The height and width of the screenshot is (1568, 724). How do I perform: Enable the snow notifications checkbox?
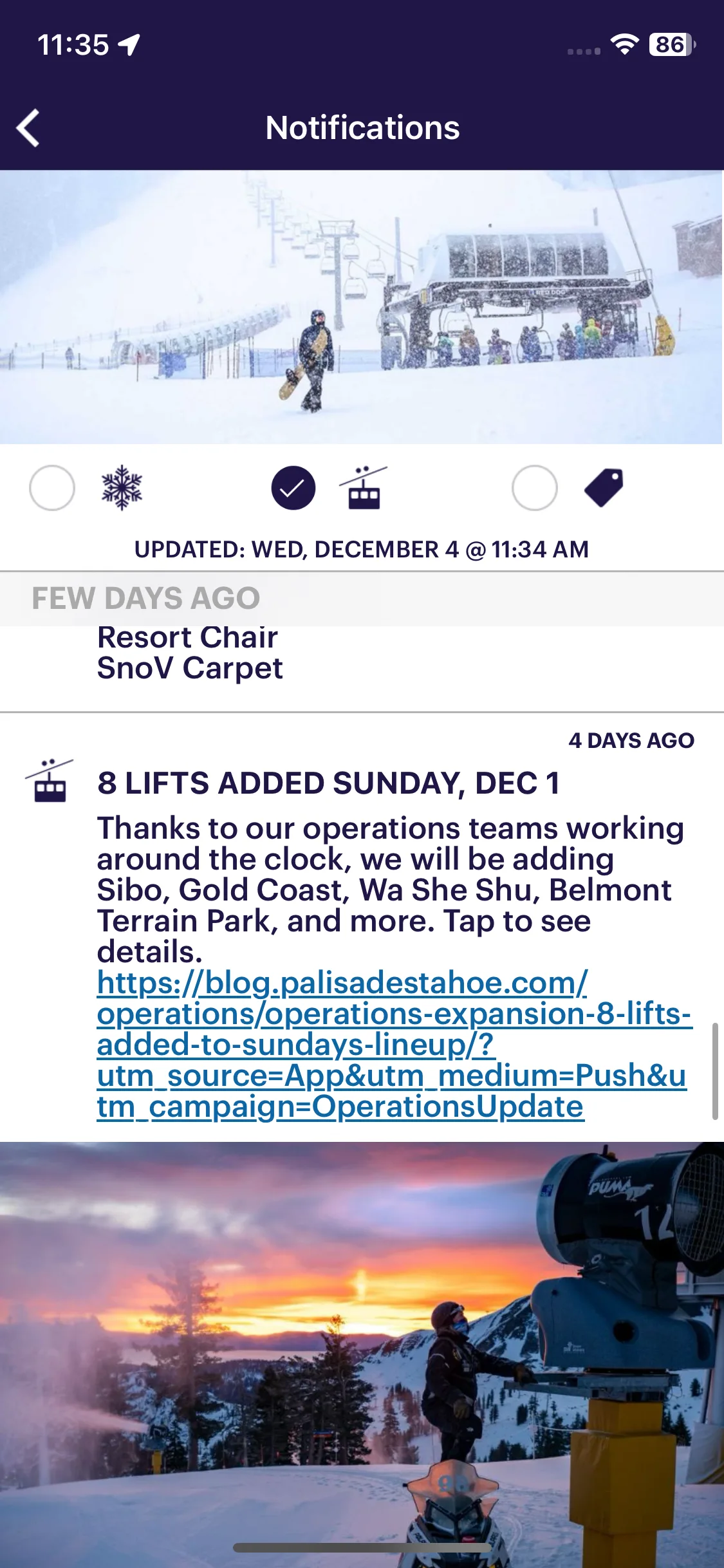[52, 488]
